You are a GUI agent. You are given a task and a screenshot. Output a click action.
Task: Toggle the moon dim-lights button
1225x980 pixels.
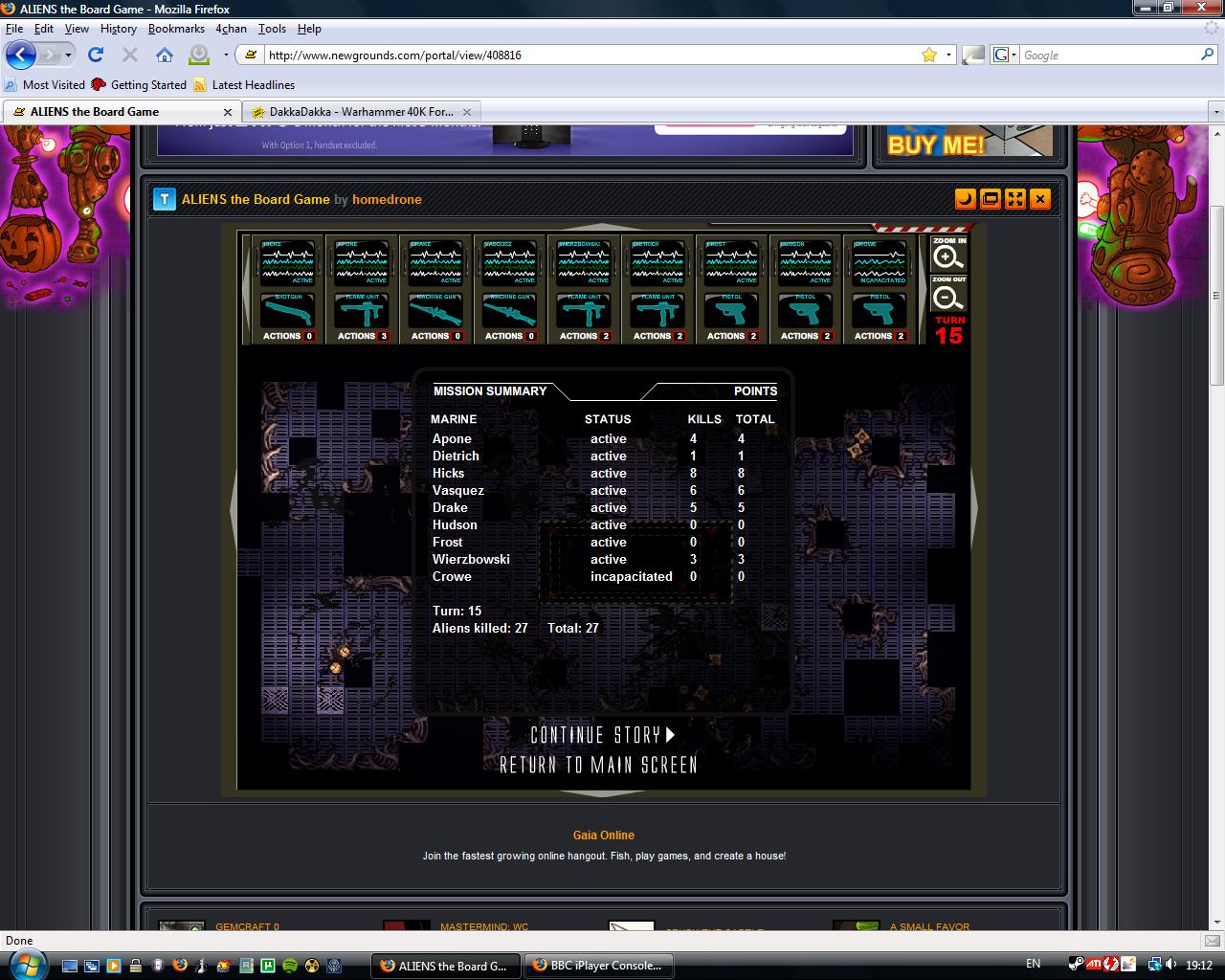[966, 199]
